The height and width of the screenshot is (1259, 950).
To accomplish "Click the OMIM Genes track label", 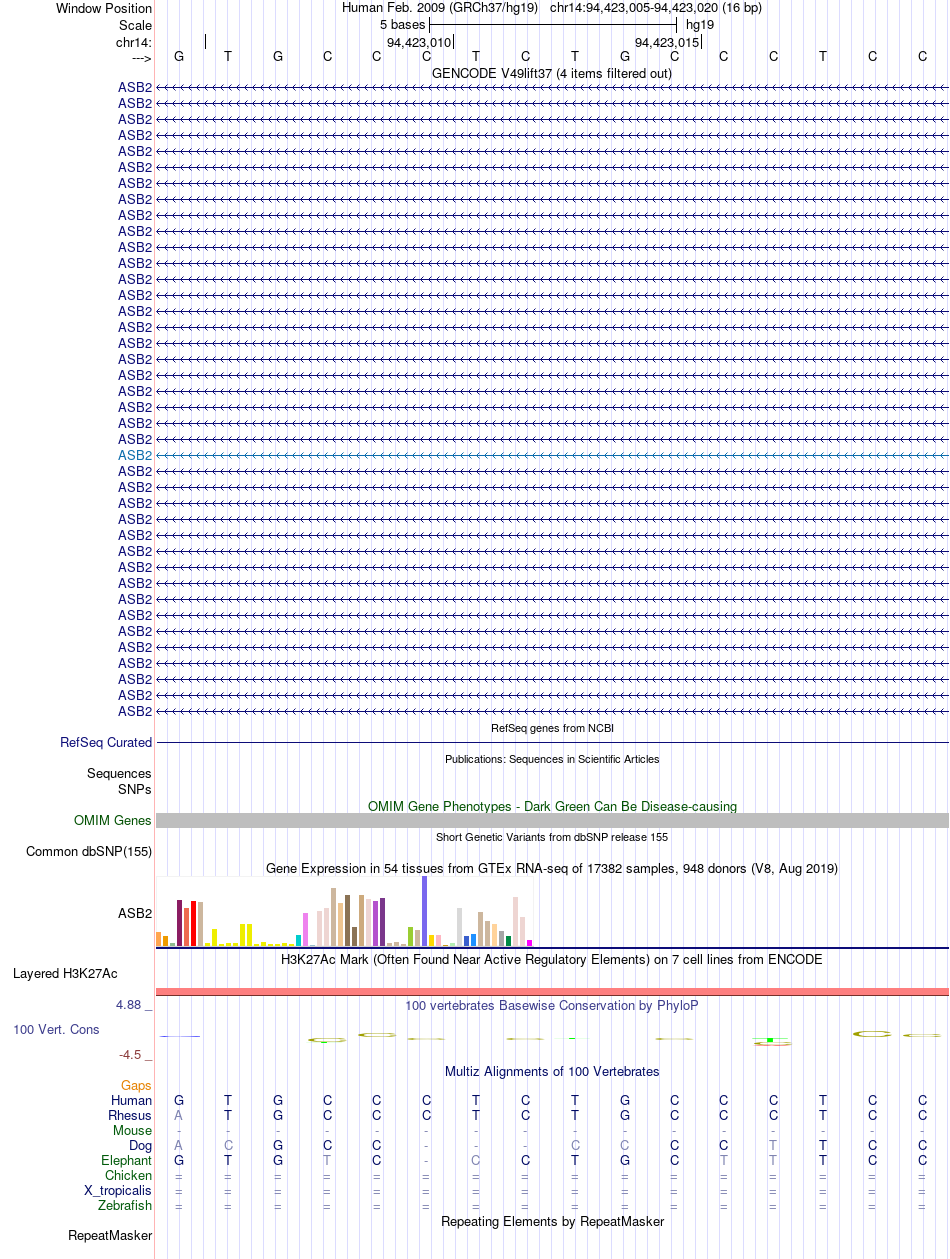I will point(113,821).
